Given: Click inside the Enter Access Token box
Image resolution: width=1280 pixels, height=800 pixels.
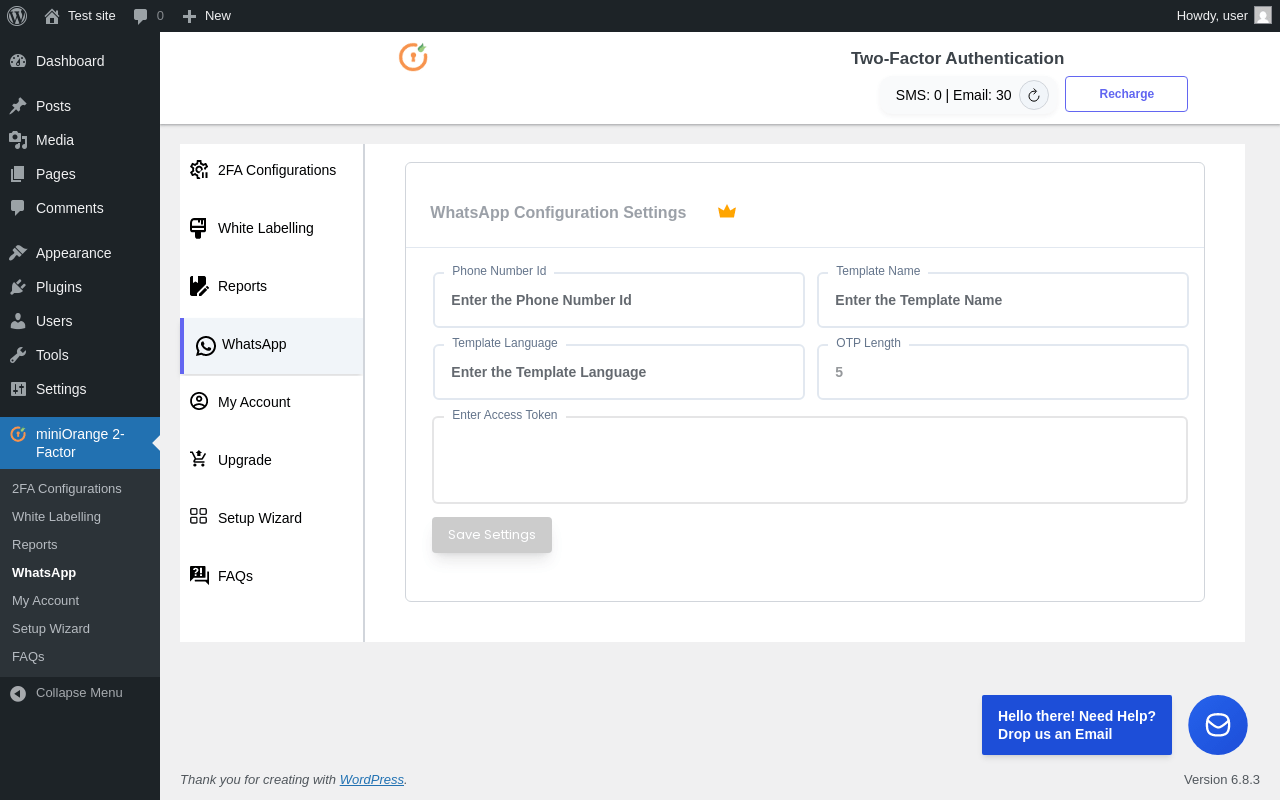Looking at the screenshot, I should click(x=809, y=461).
